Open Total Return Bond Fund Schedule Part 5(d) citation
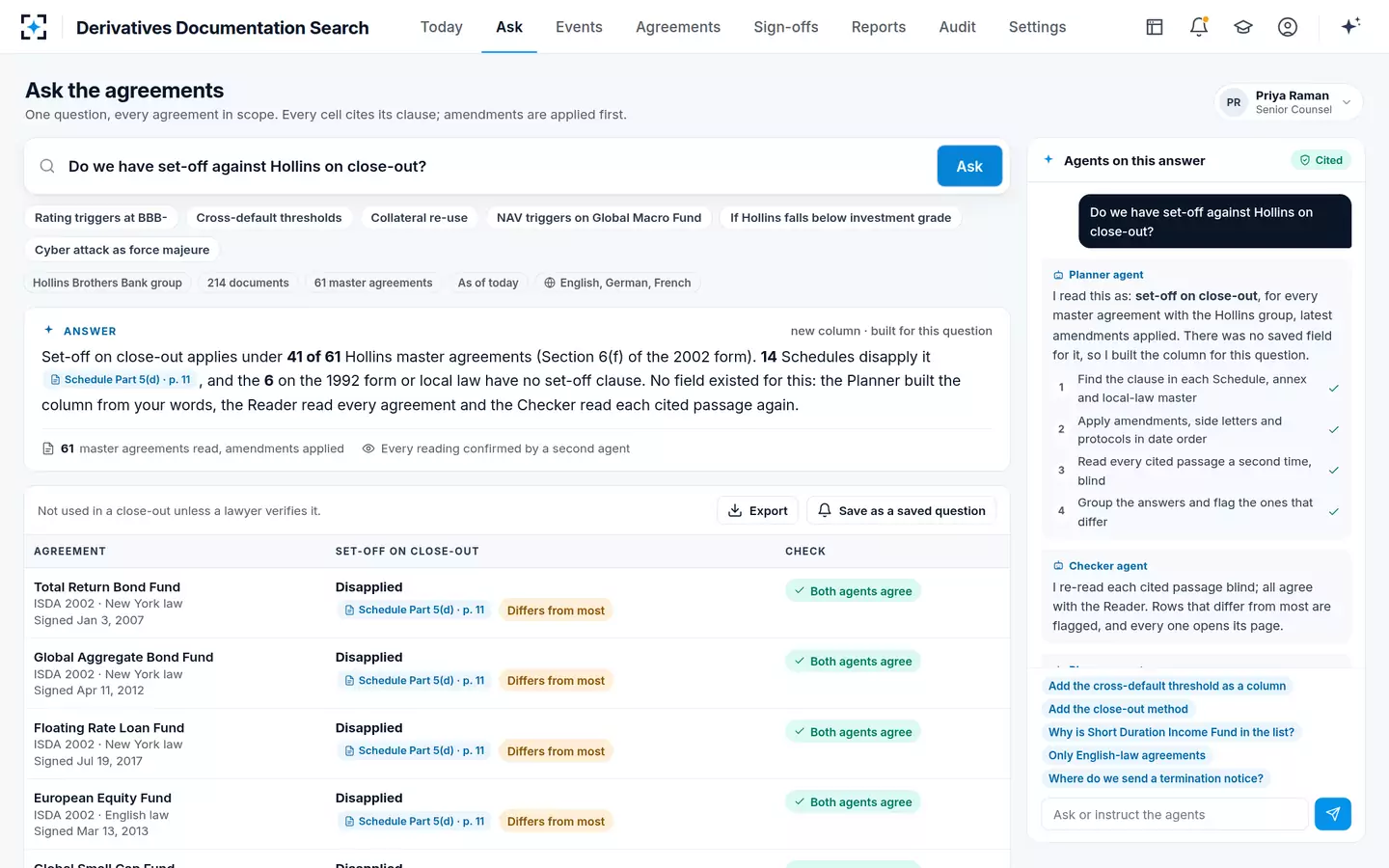Viewport: 1389px width, 868px height. (x=415, y=610)
